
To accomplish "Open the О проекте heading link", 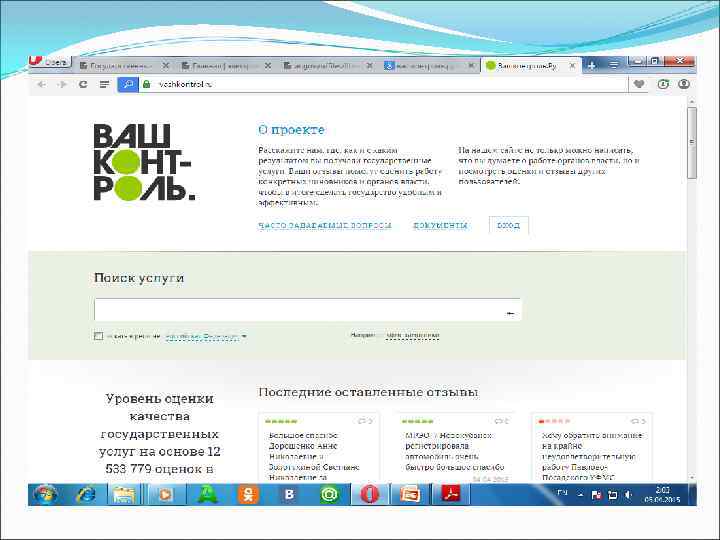I will pyautogui.click(x=291, y=130).
